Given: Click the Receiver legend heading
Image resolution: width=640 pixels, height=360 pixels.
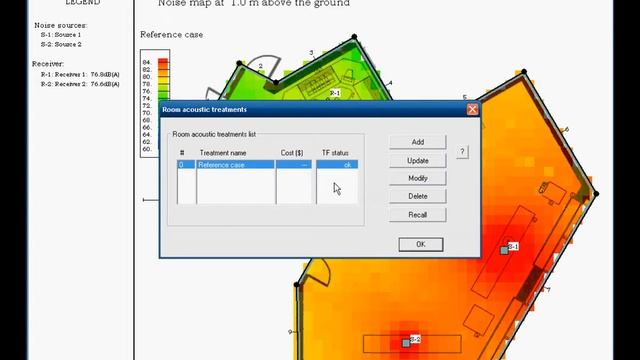Looking at the screenshot, I should (x=48, y=64).
